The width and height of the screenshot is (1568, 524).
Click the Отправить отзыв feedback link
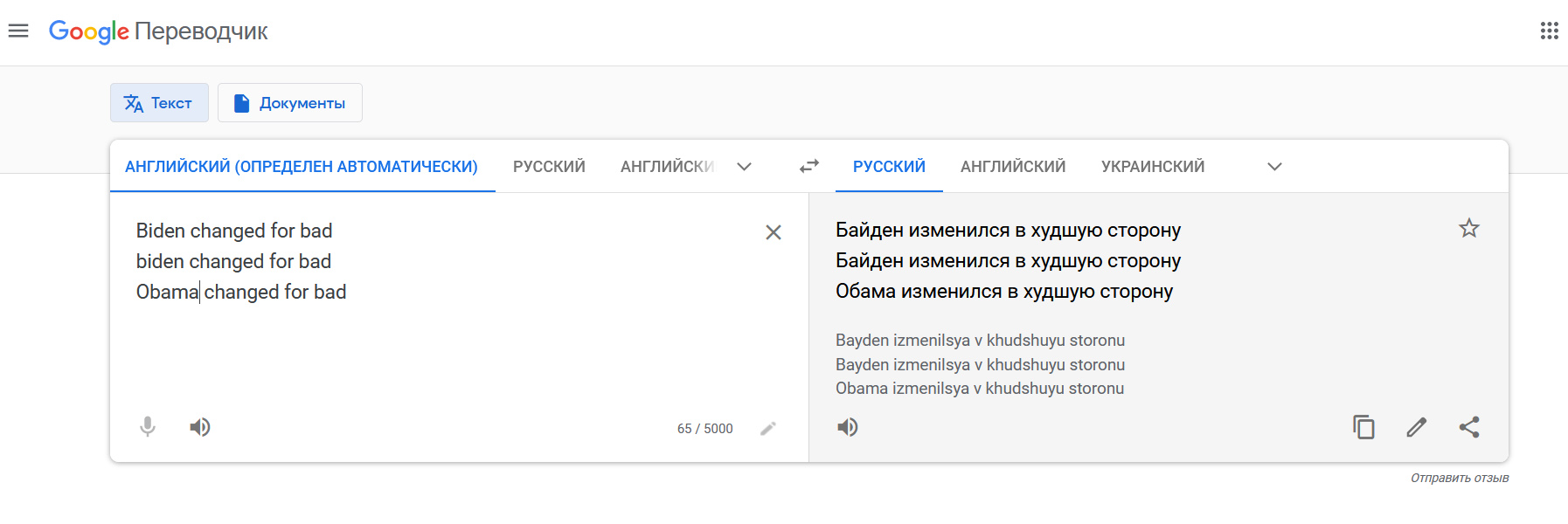[1460, 478]
